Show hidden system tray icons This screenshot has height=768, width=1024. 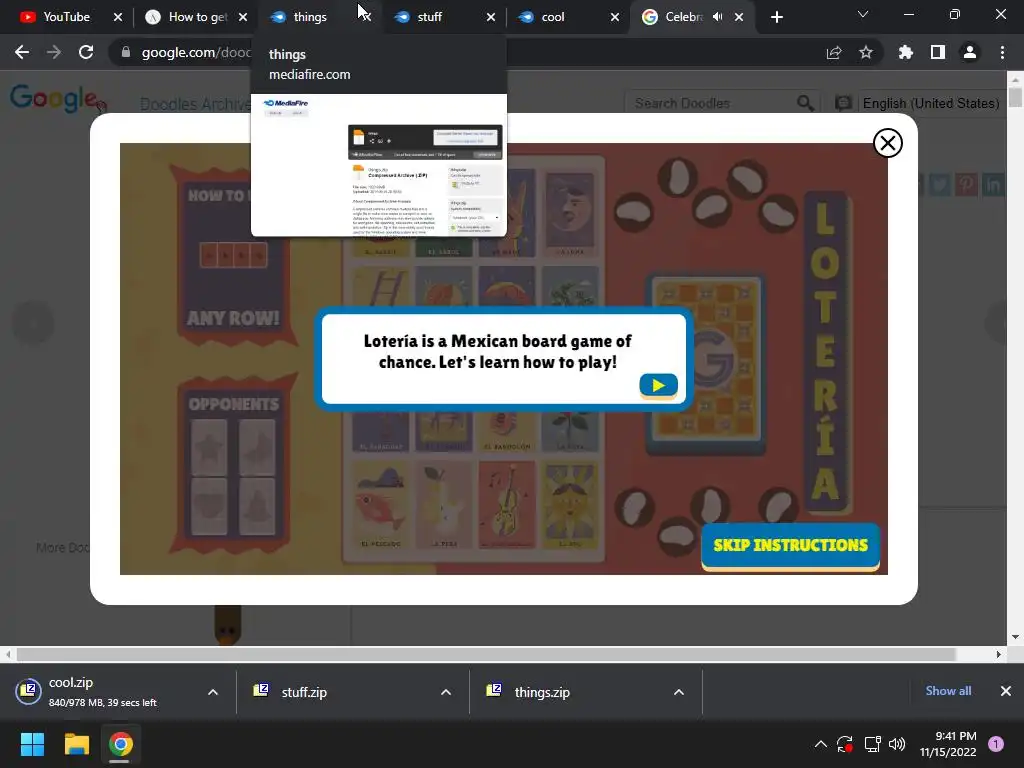821,744
